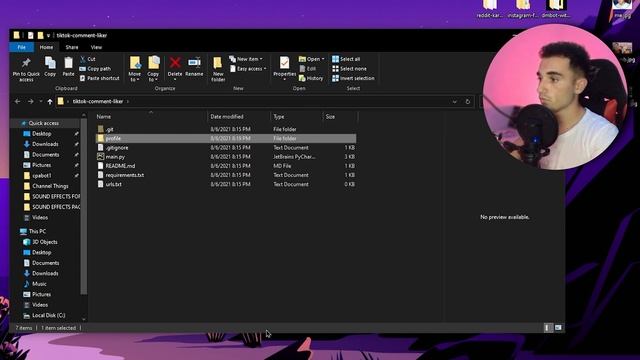Click Quick access in navigation pane
Image resolution: width=640 pixels, height=360 pixels.
click(x=43, y=123)
